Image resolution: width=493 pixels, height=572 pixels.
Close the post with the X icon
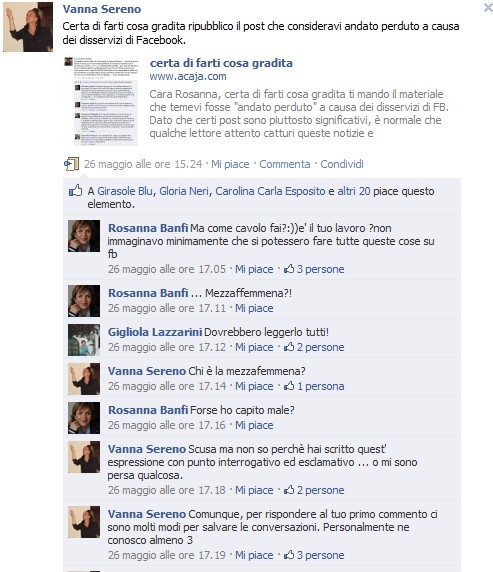(488, 8)
